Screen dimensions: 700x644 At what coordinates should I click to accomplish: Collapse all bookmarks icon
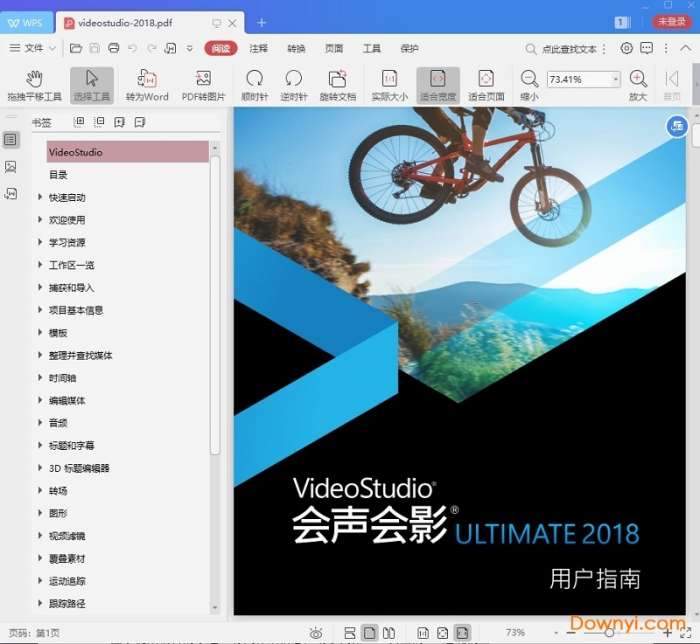click(x=99, y=121)
